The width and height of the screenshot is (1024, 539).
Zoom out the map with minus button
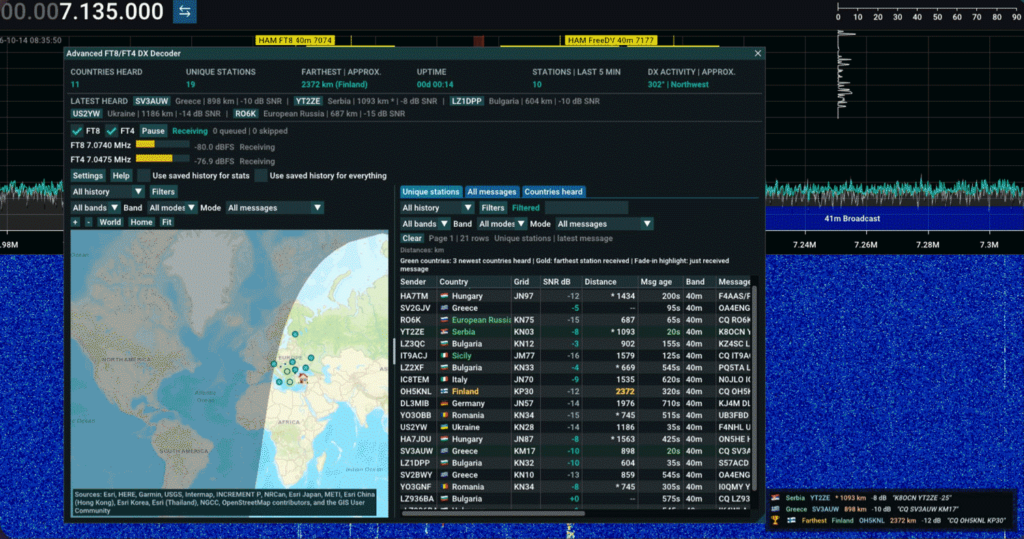tap(89, 222)
